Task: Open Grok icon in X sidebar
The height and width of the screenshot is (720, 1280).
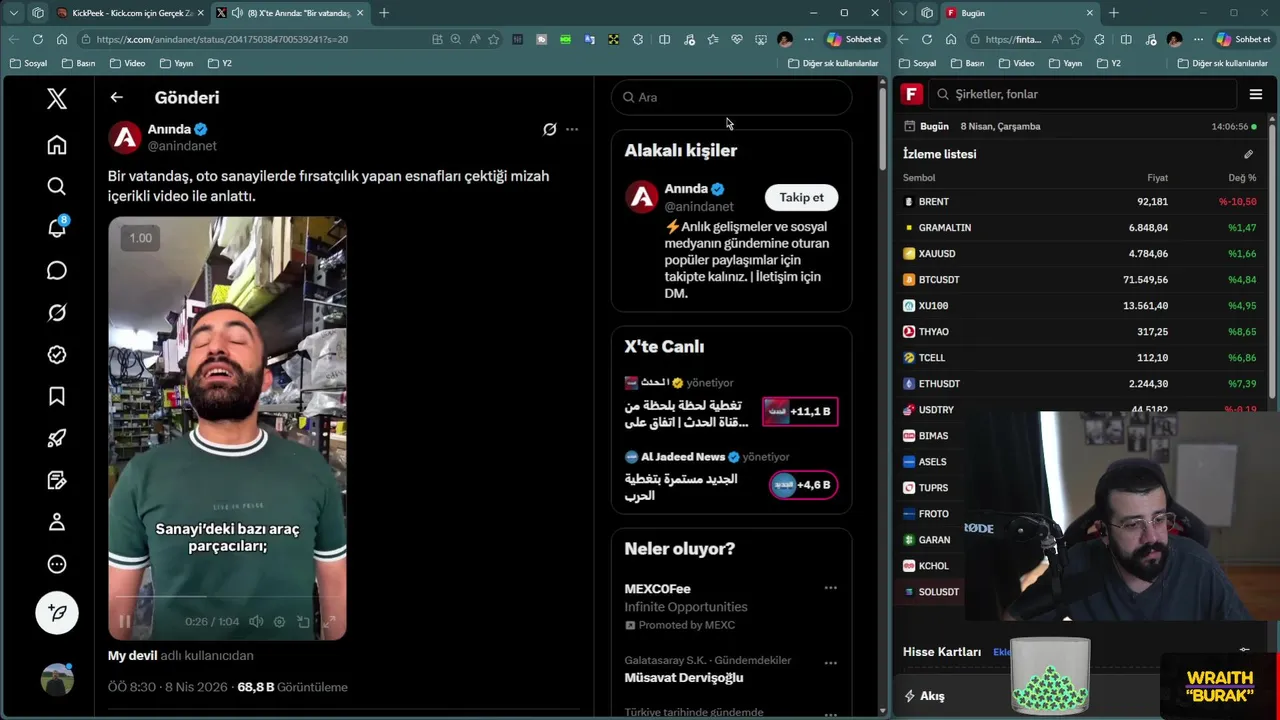Action: click(57, 313)
